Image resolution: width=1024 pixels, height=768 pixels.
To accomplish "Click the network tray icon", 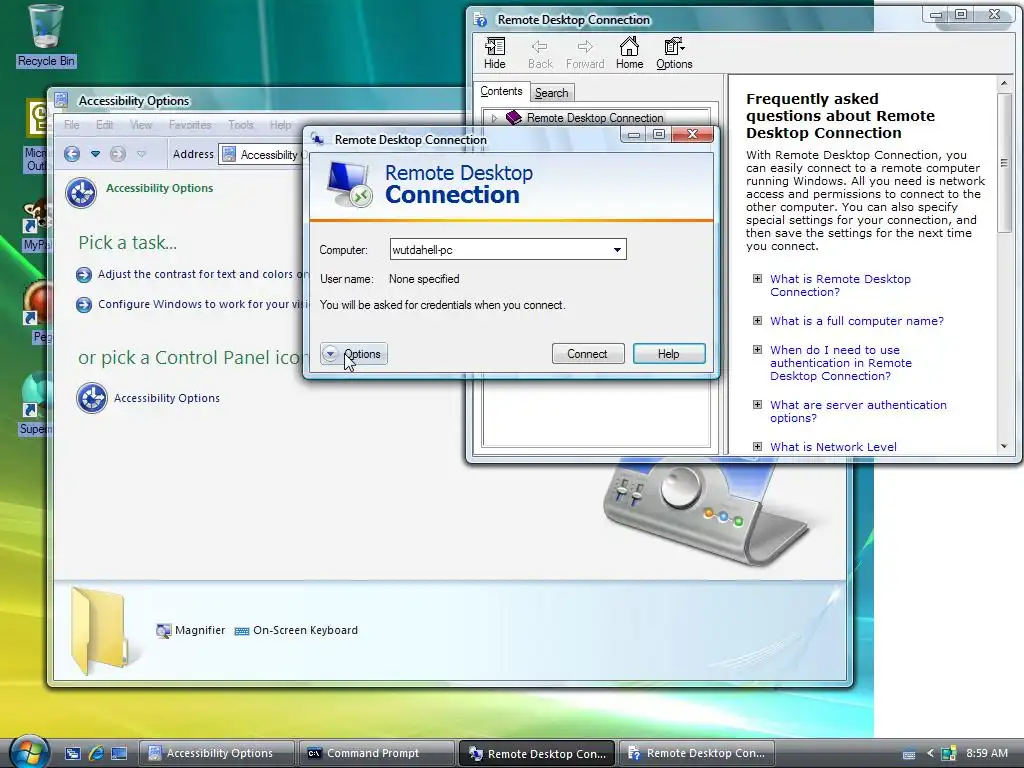I will pyautogui.click(x=948, y=753).
